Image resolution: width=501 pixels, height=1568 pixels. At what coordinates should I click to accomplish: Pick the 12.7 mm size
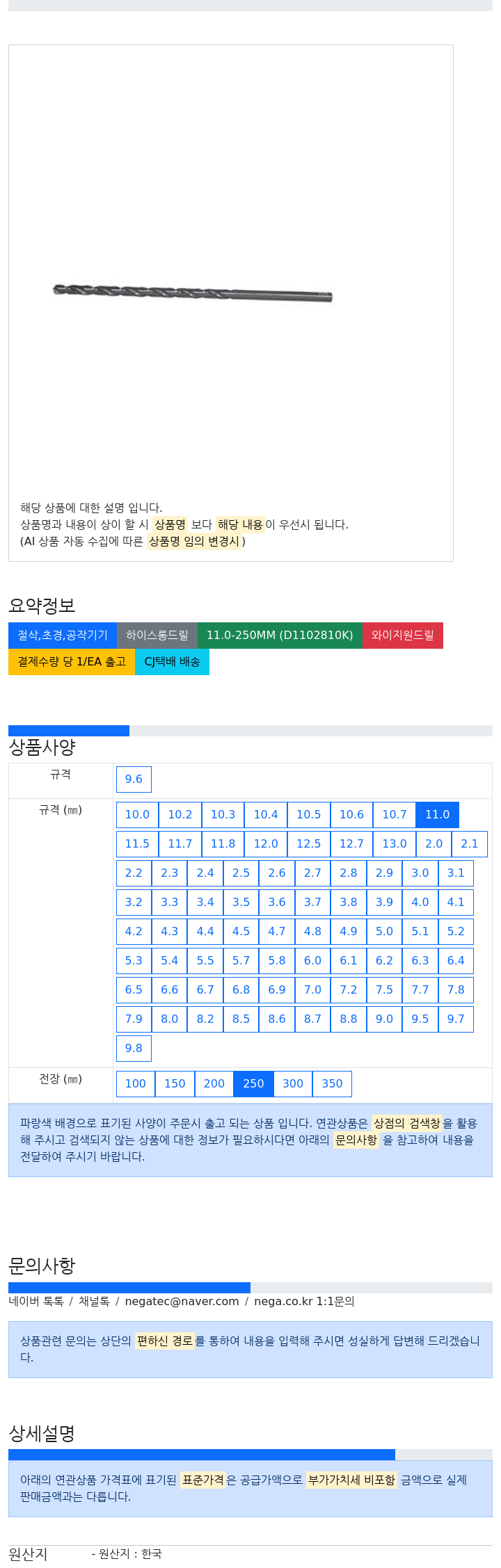coord(351,843)
